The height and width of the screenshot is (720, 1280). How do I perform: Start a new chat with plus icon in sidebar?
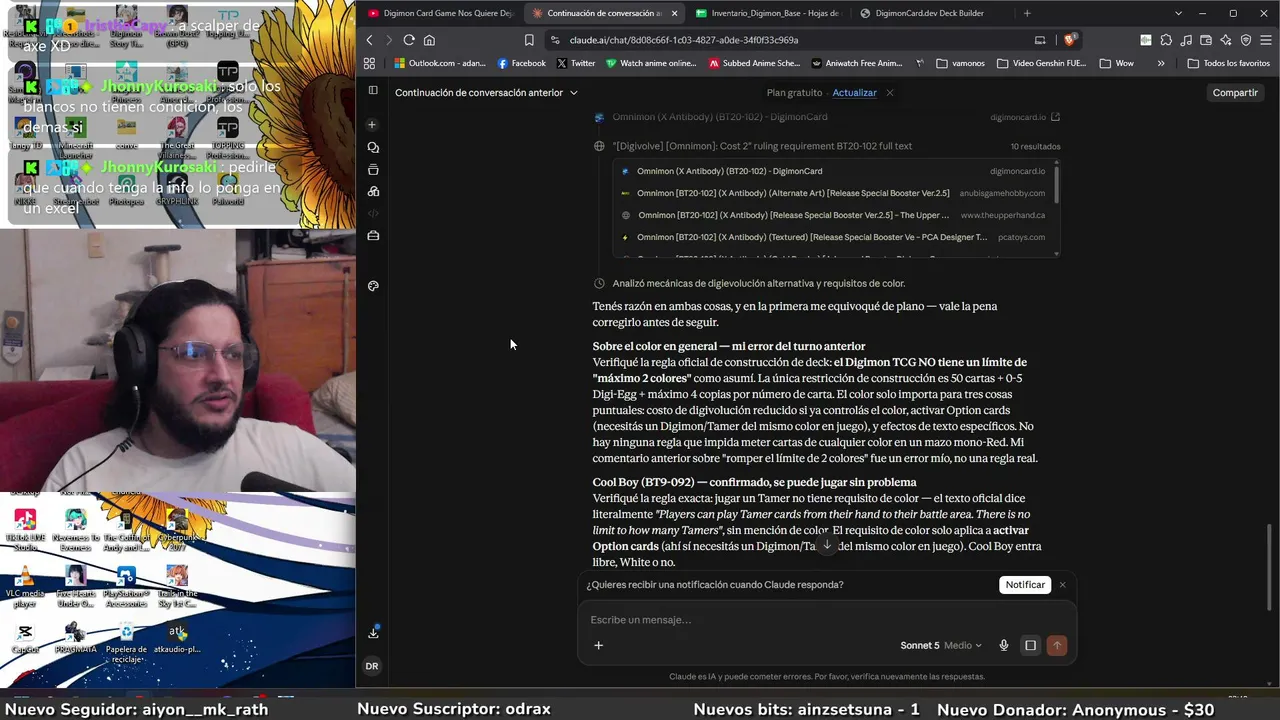coord(373,125)
